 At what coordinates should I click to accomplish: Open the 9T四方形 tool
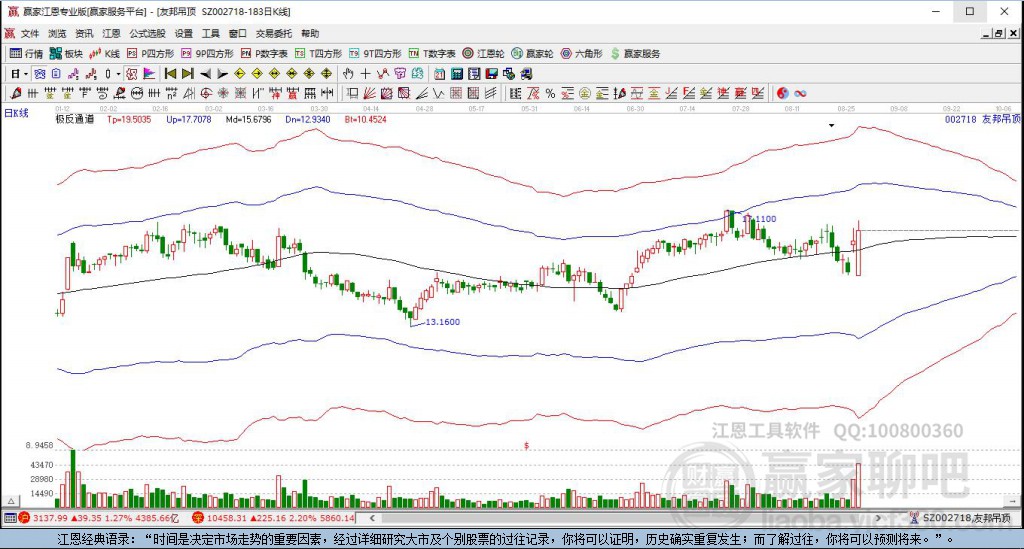coord(375,54)
